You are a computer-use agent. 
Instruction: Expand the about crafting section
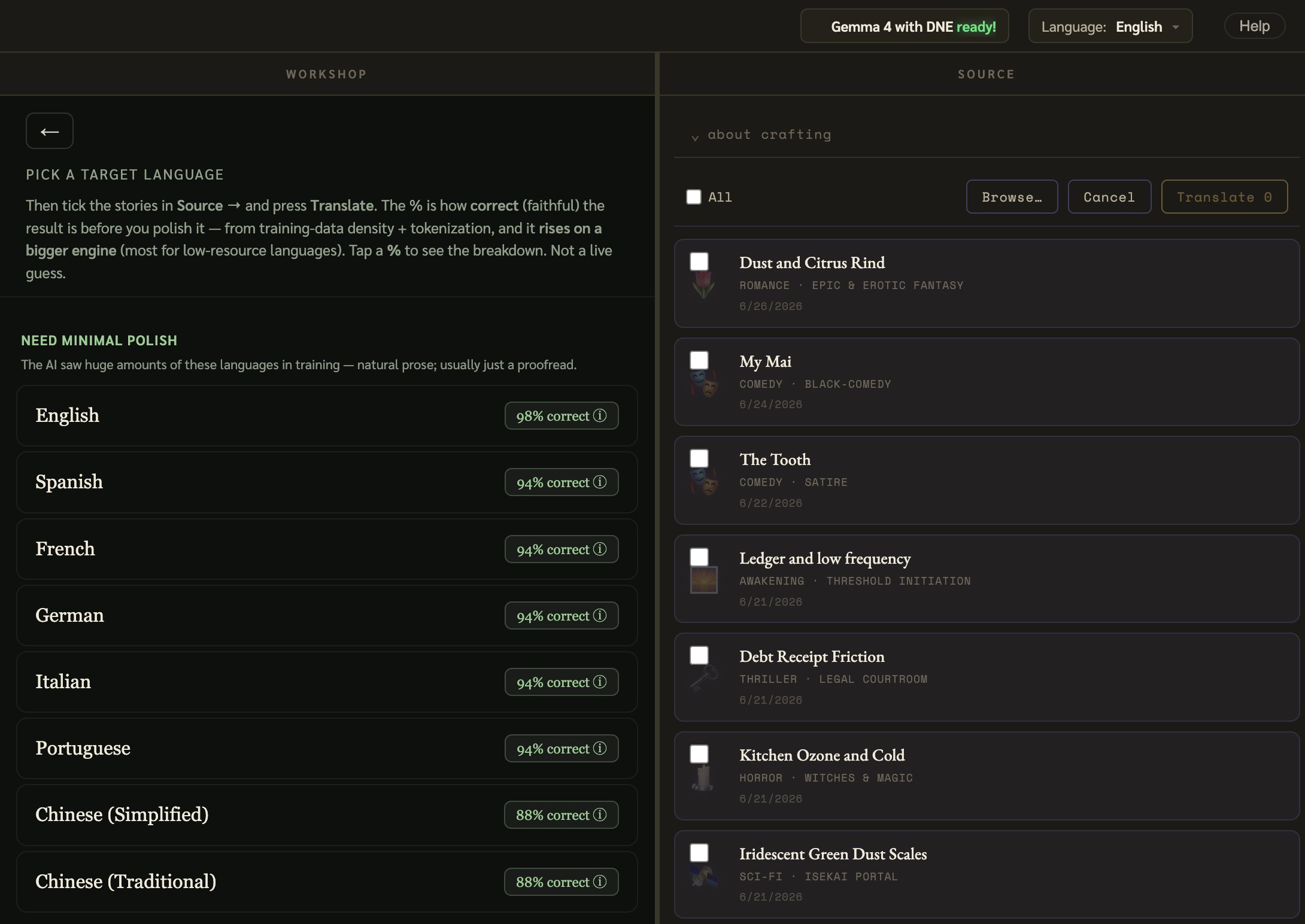(x=761, y=135)
